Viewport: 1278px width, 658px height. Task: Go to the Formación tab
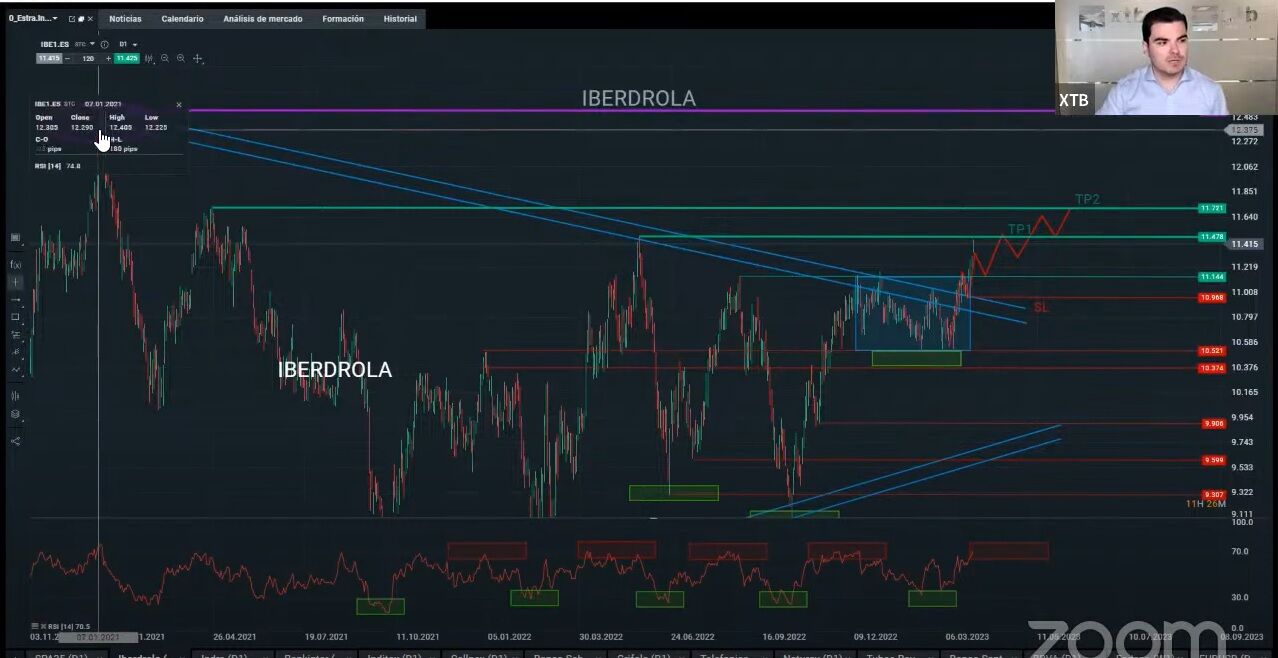(x=343, y=19)
